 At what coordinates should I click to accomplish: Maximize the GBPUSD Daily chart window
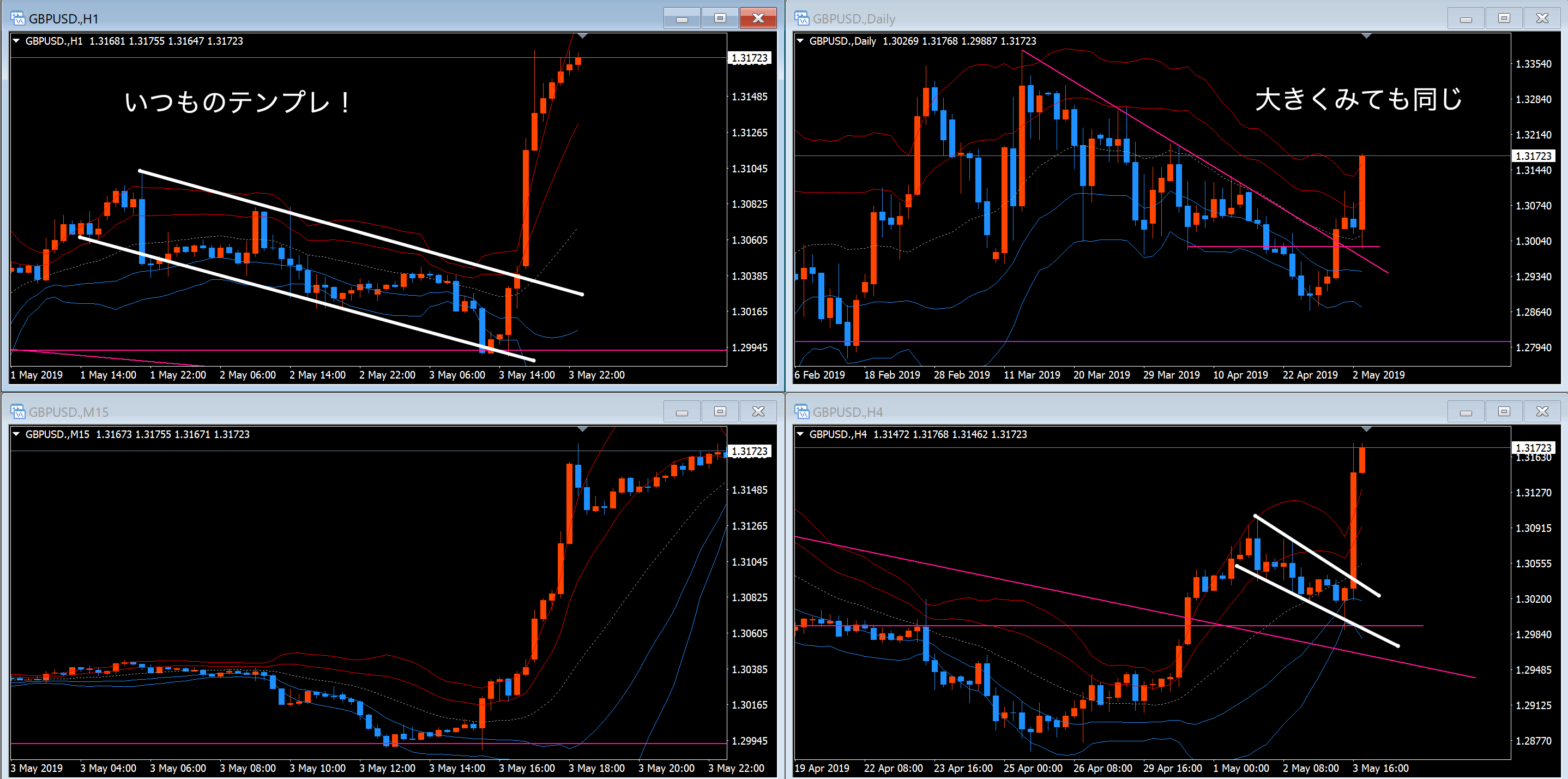click(1504, 18)
